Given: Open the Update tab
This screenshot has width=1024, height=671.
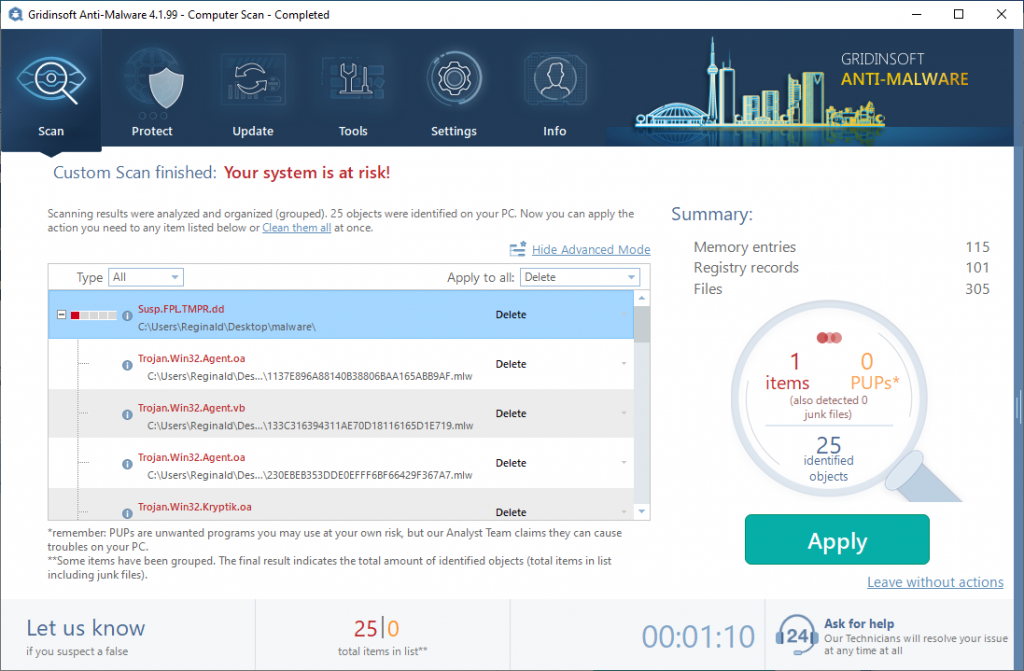Looking at the screenshot, I should pyautogui.click(x=252, y=78).
